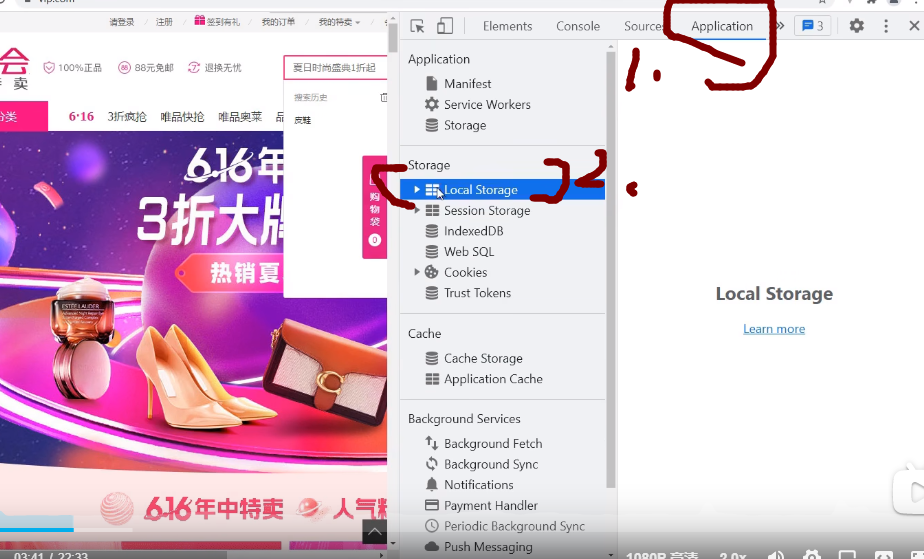Open the 唯品奥莱 nav item
This screenshot has width=924, height=559.
pos(240,117)
